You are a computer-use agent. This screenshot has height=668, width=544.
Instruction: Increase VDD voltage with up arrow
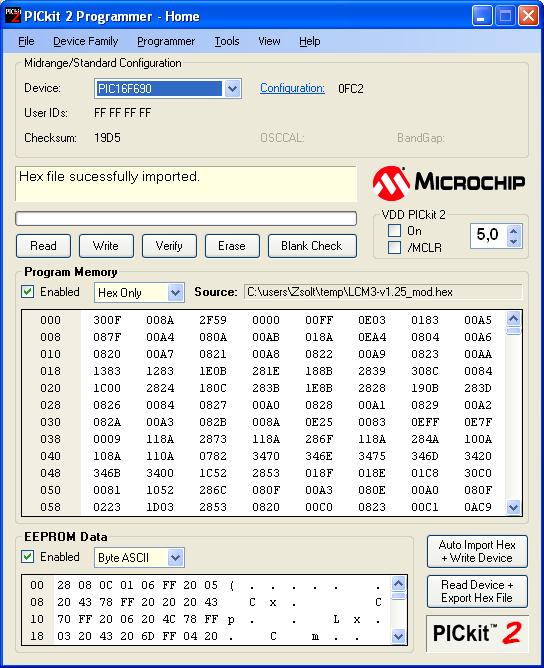tap(514, 231)
